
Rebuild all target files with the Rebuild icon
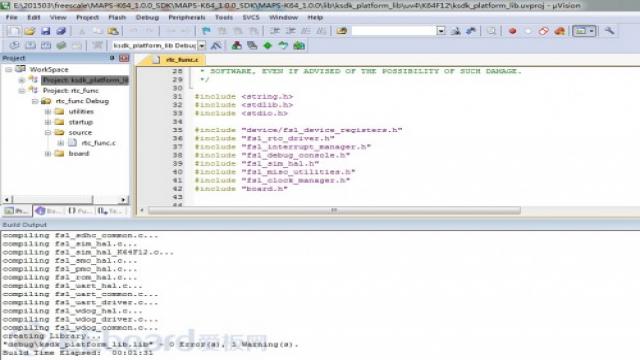pos(45,46)
